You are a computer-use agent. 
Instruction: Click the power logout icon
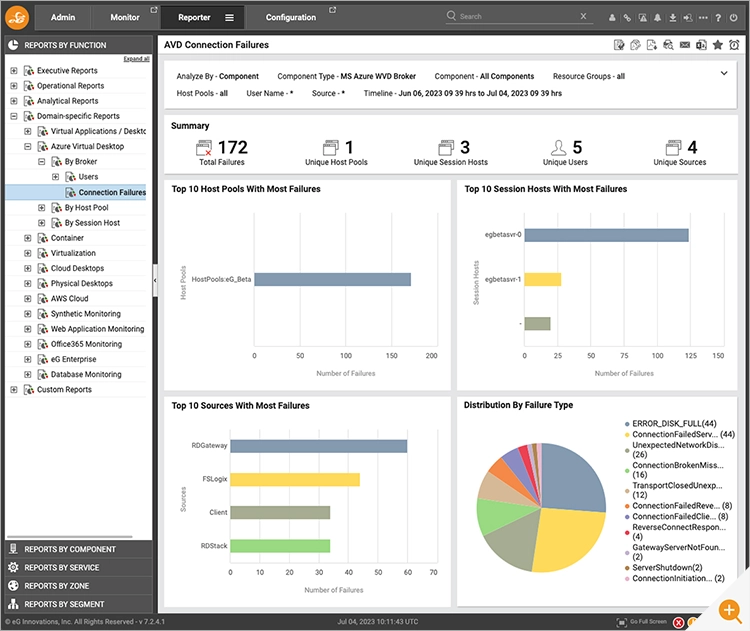tap(734, 18)
